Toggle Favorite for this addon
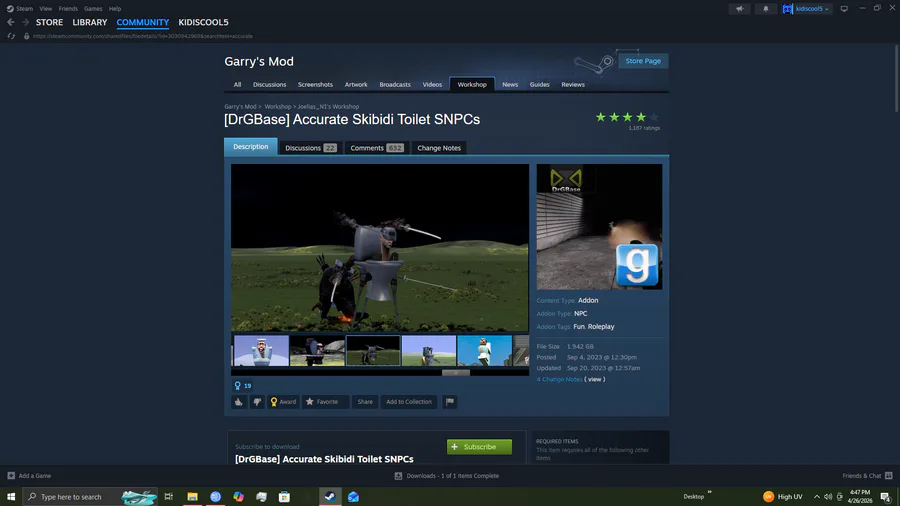This screenshot has height=506, width=900. (325, 402)
